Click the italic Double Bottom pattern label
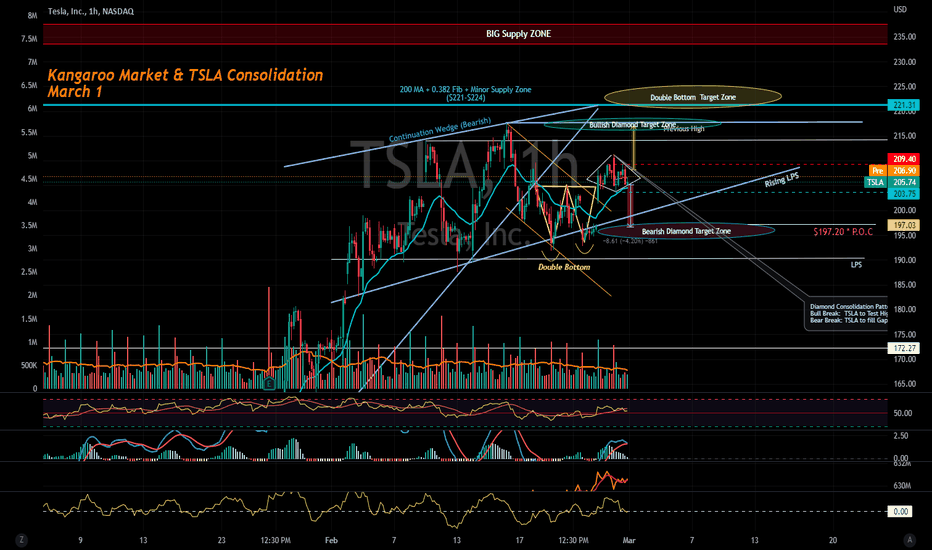The width and height of the screenshot is (932, 550). [564, 267]
